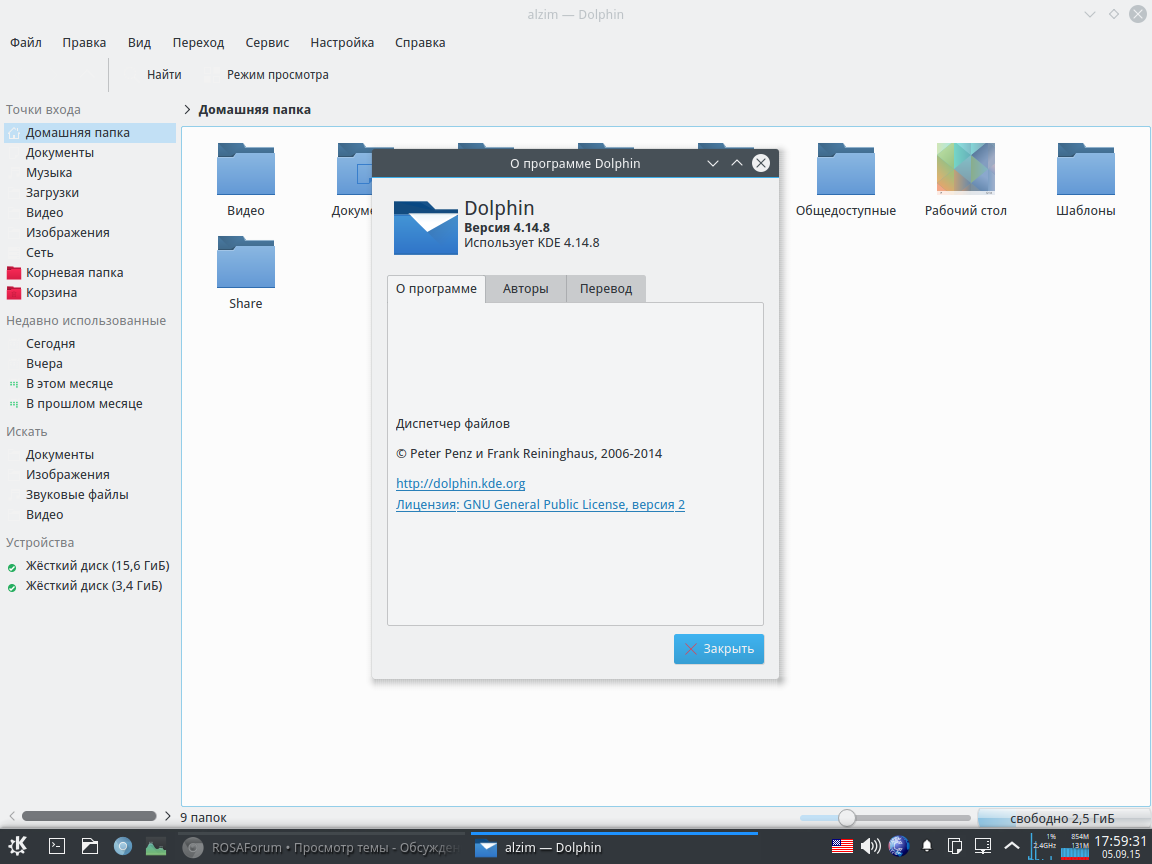Switch to ROSAForum browser window in taskbar
The height and width of the screenshot is (864, 1152).
(321, 847)
